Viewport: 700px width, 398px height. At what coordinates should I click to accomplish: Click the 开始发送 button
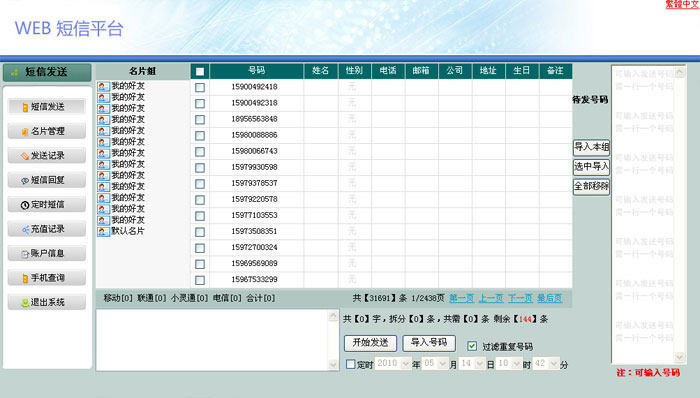point(371,343)
